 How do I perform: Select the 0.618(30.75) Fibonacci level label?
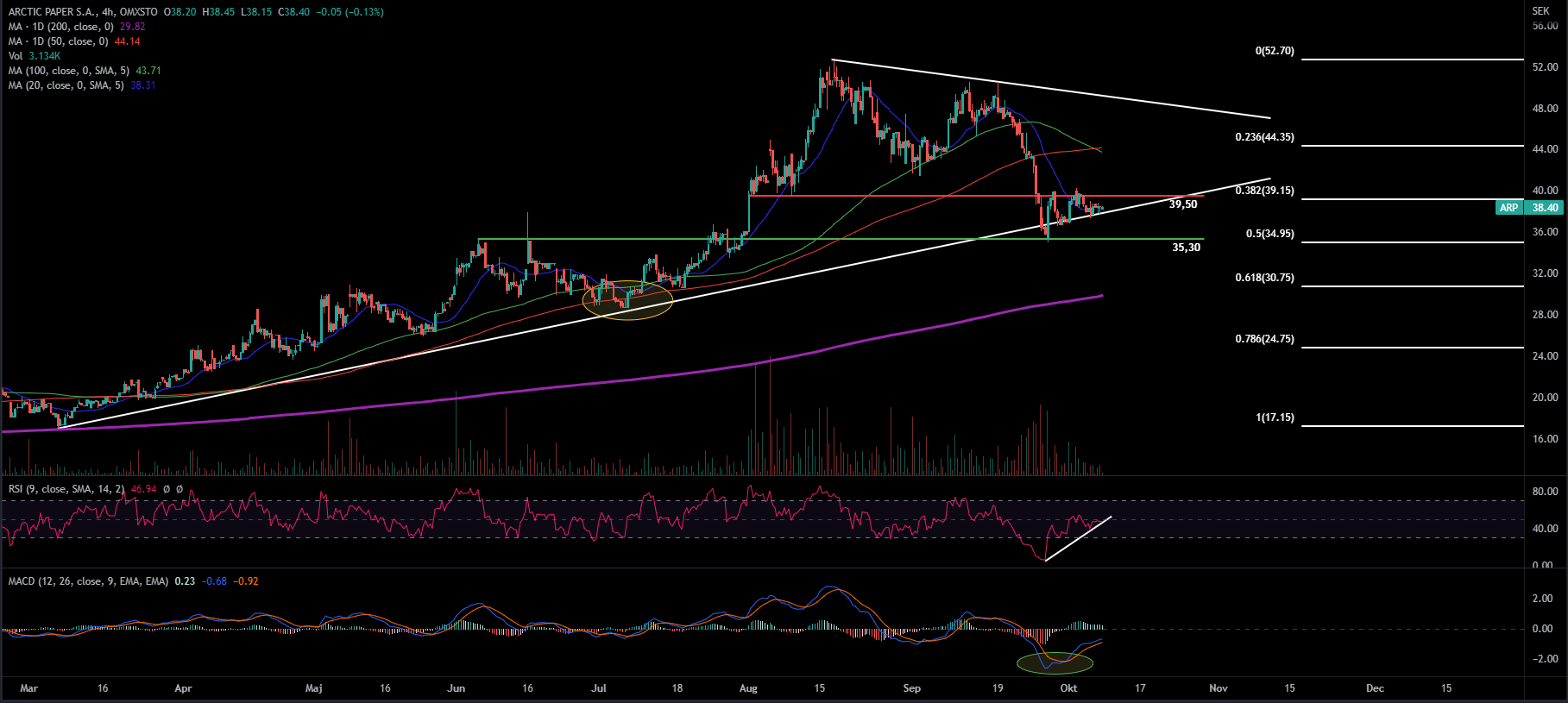[1264, 278]
